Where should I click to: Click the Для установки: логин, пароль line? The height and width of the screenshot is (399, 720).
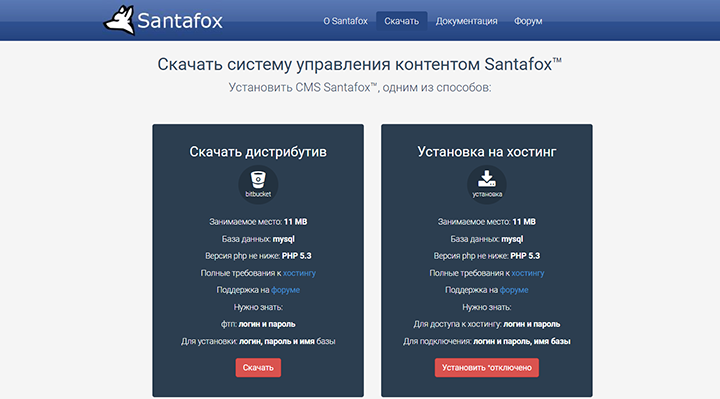click(258, 341)
